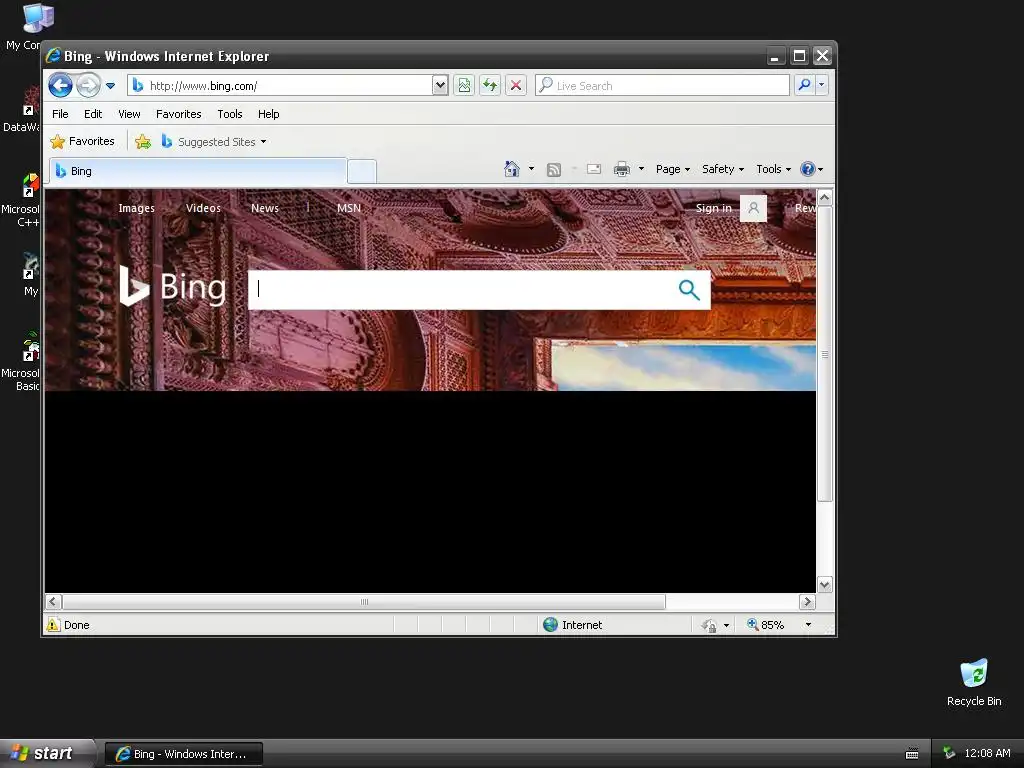
Task: Open the Videos link on Bing
Action: pos(203,208)
